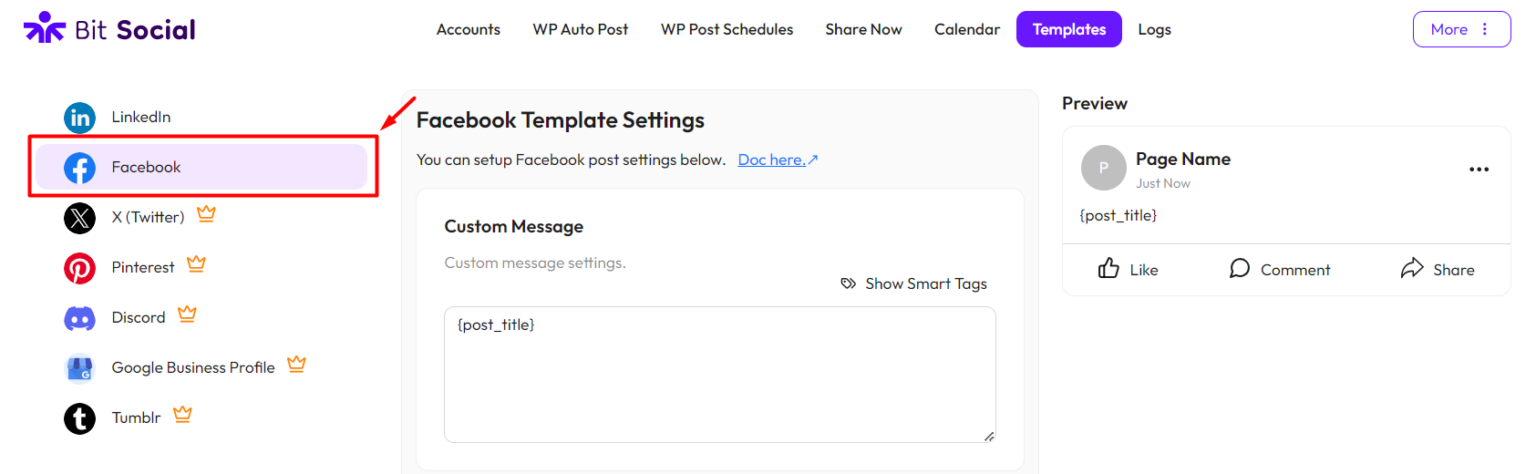
Task: Open the three-dot preview post menu
Action: point(1479,170)
